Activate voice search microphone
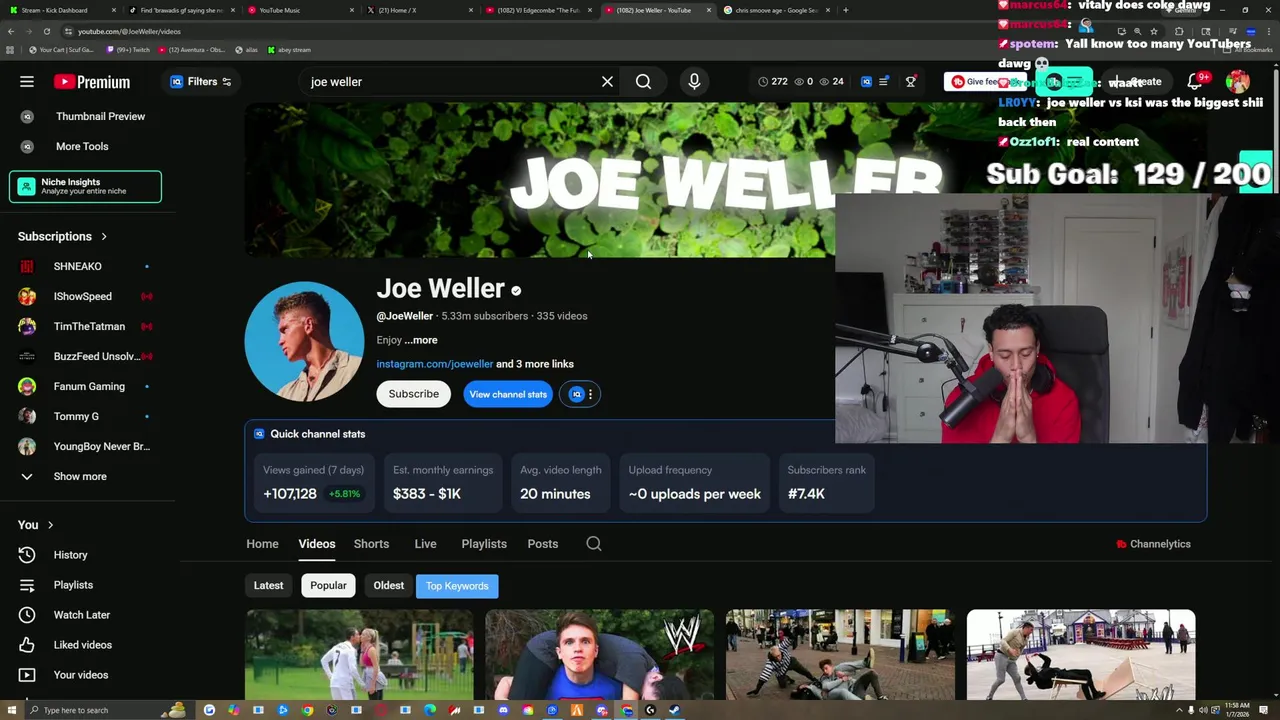Image resolution: width=1280 pixels, height=720 pixels. pyautogui.click(x=694, y=82)
